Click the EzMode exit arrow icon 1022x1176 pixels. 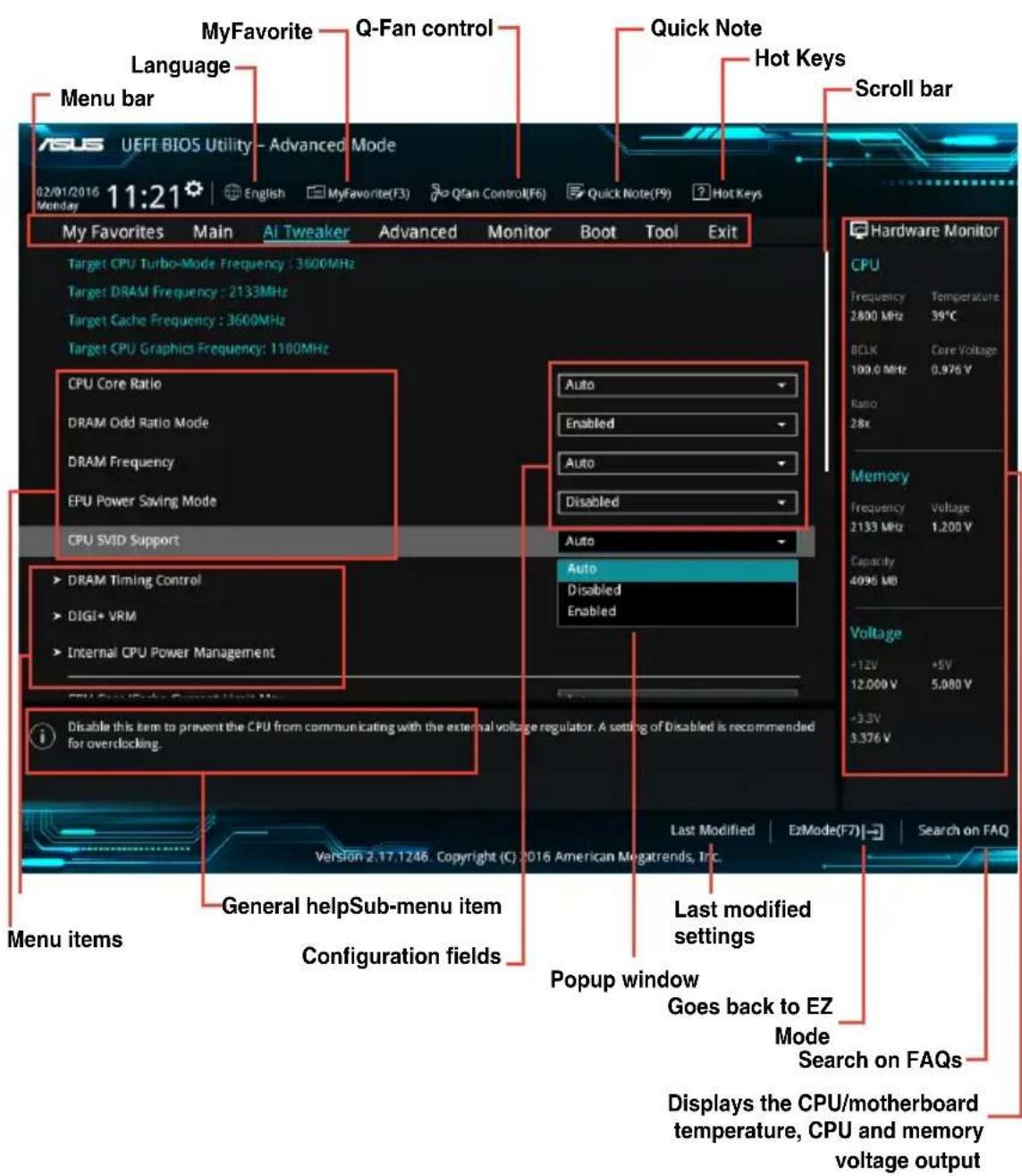pos(874,832)
